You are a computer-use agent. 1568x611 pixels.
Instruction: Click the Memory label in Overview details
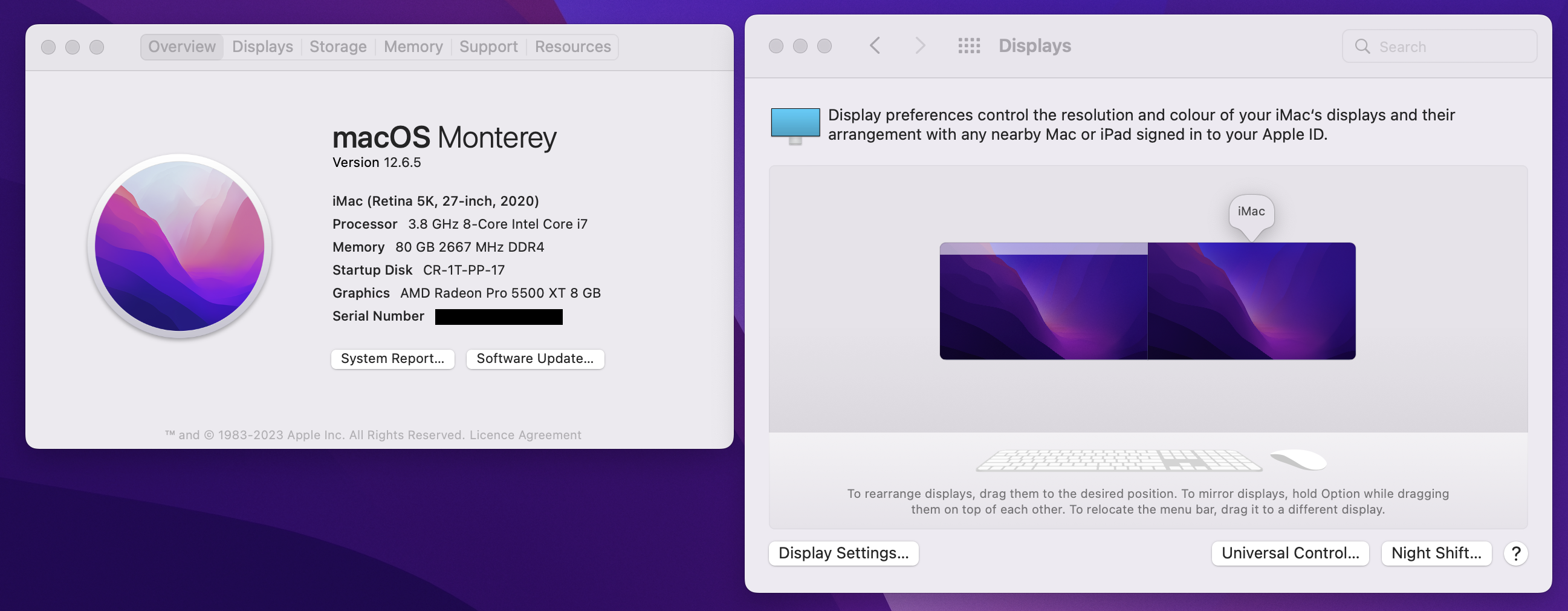[358, 247]
